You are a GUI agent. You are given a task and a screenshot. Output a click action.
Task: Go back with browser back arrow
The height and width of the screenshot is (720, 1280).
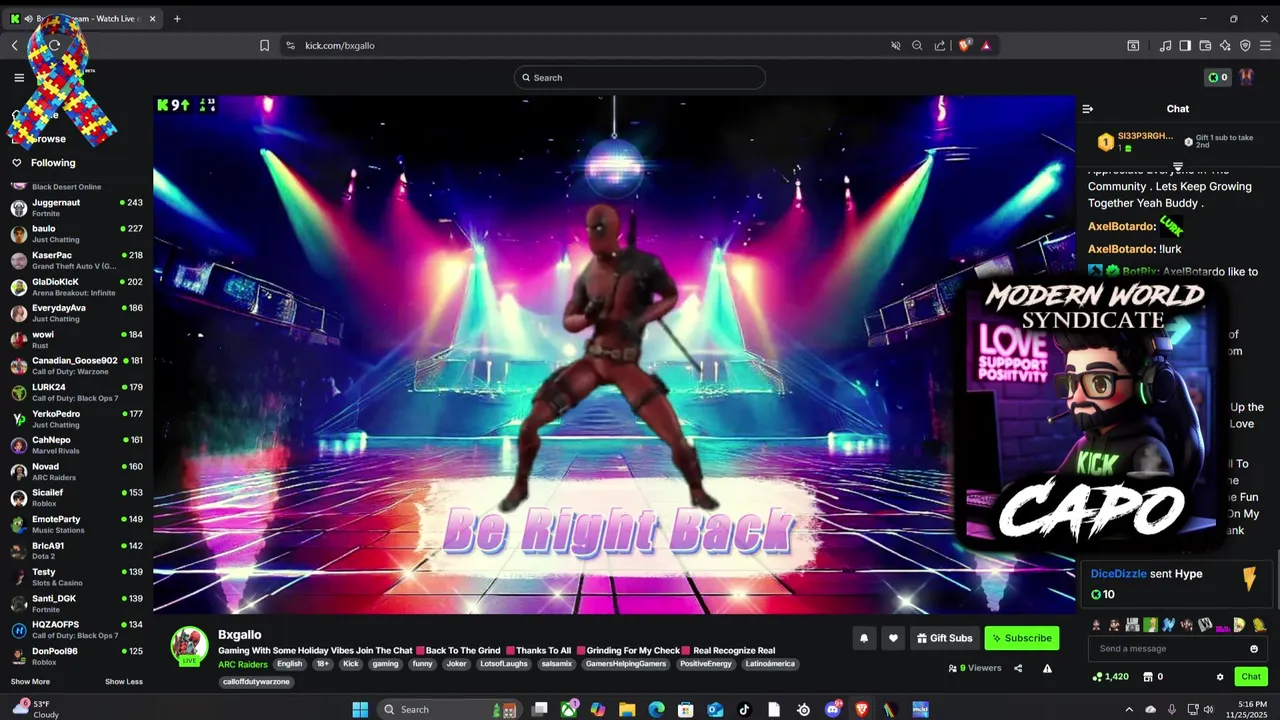tap(15, 45)
